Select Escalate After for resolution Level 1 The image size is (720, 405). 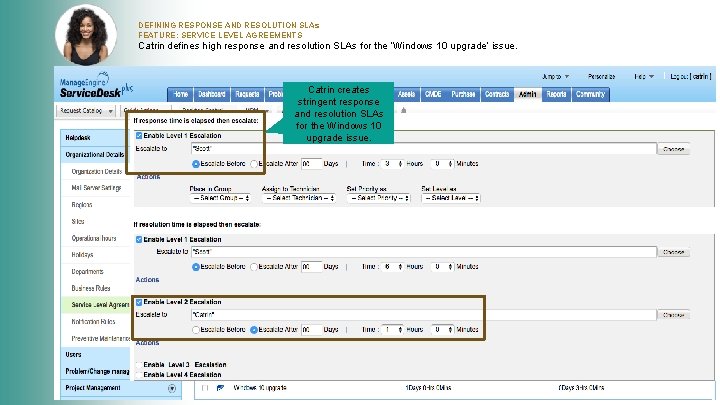[253, 267]
